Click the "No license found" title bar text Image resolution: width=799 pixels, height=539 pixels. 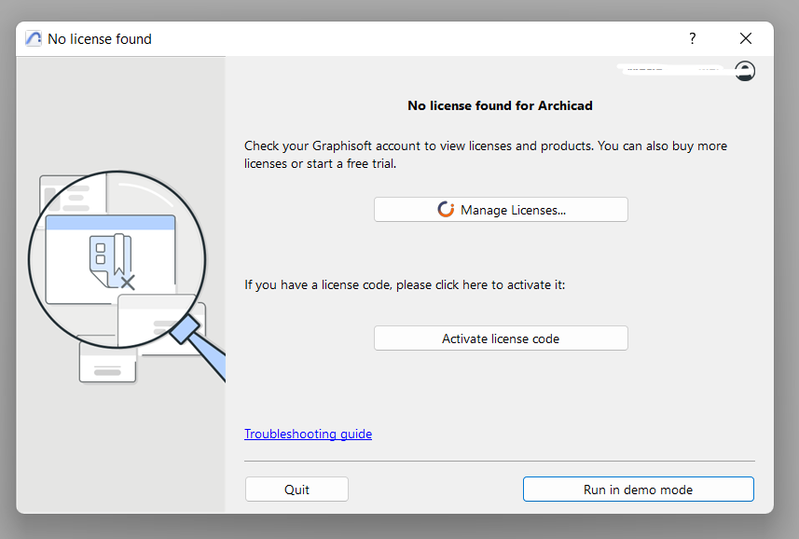(100, 39)
